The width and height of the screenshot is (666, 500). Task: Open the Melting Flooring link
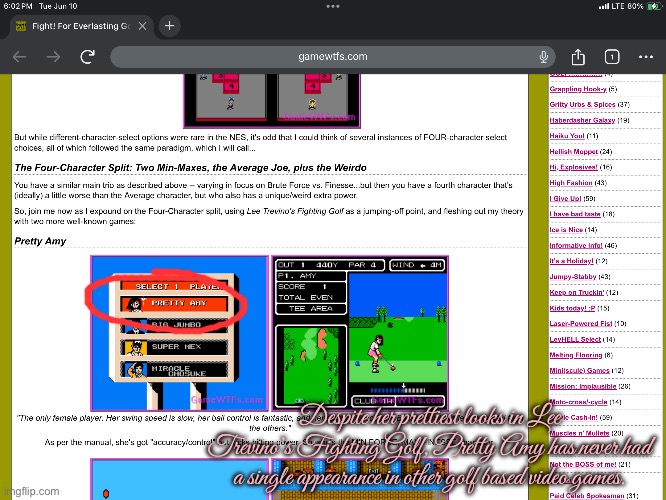576,355
